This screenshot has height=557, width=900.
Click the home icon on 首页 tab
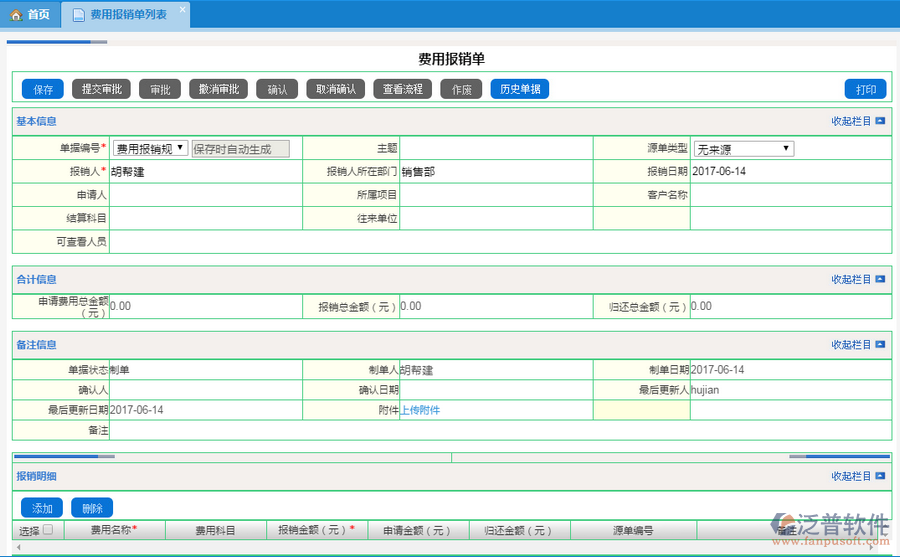15,15
